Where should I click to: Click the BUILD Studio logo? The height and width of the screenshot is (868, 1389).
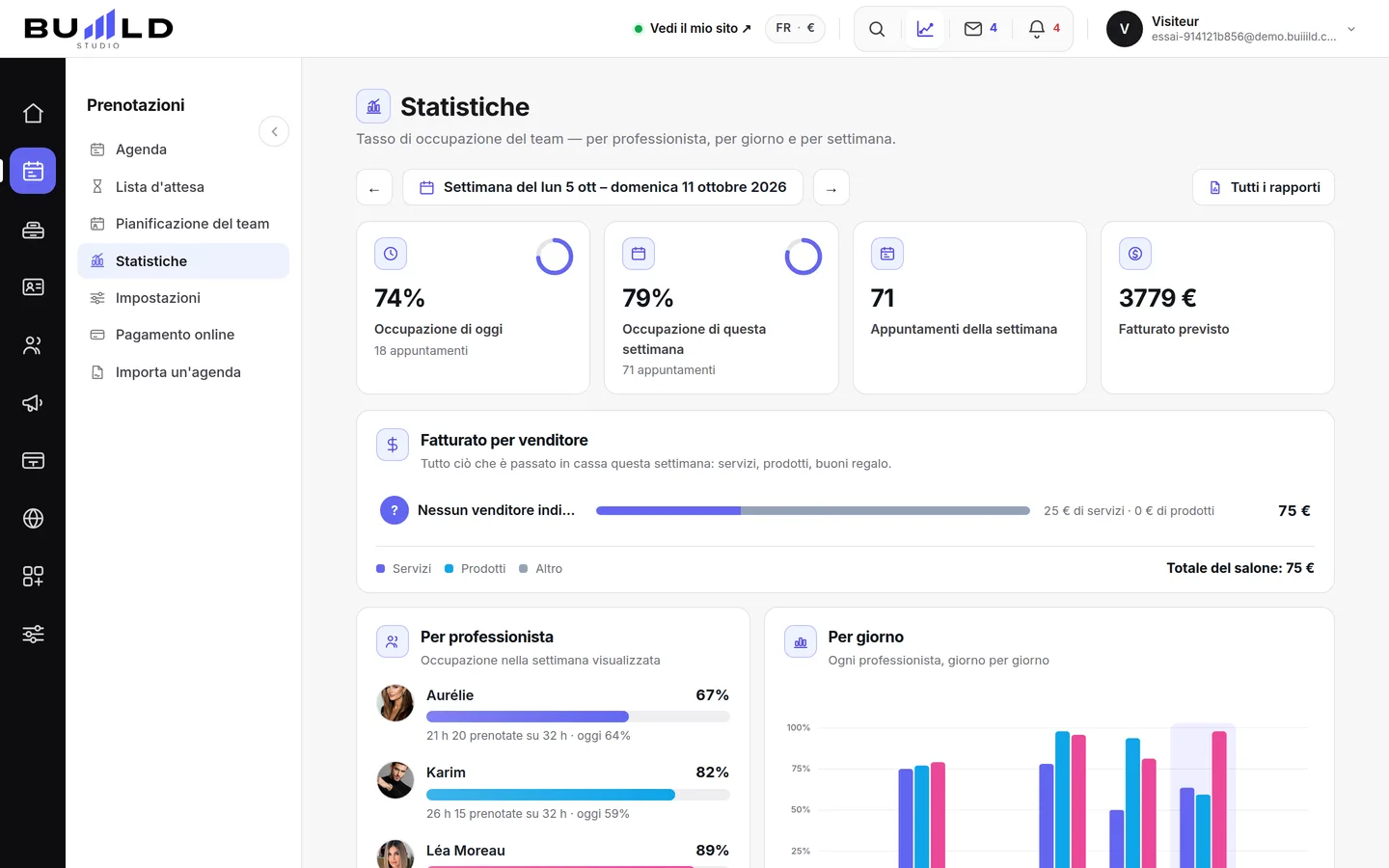click(98, 29)
